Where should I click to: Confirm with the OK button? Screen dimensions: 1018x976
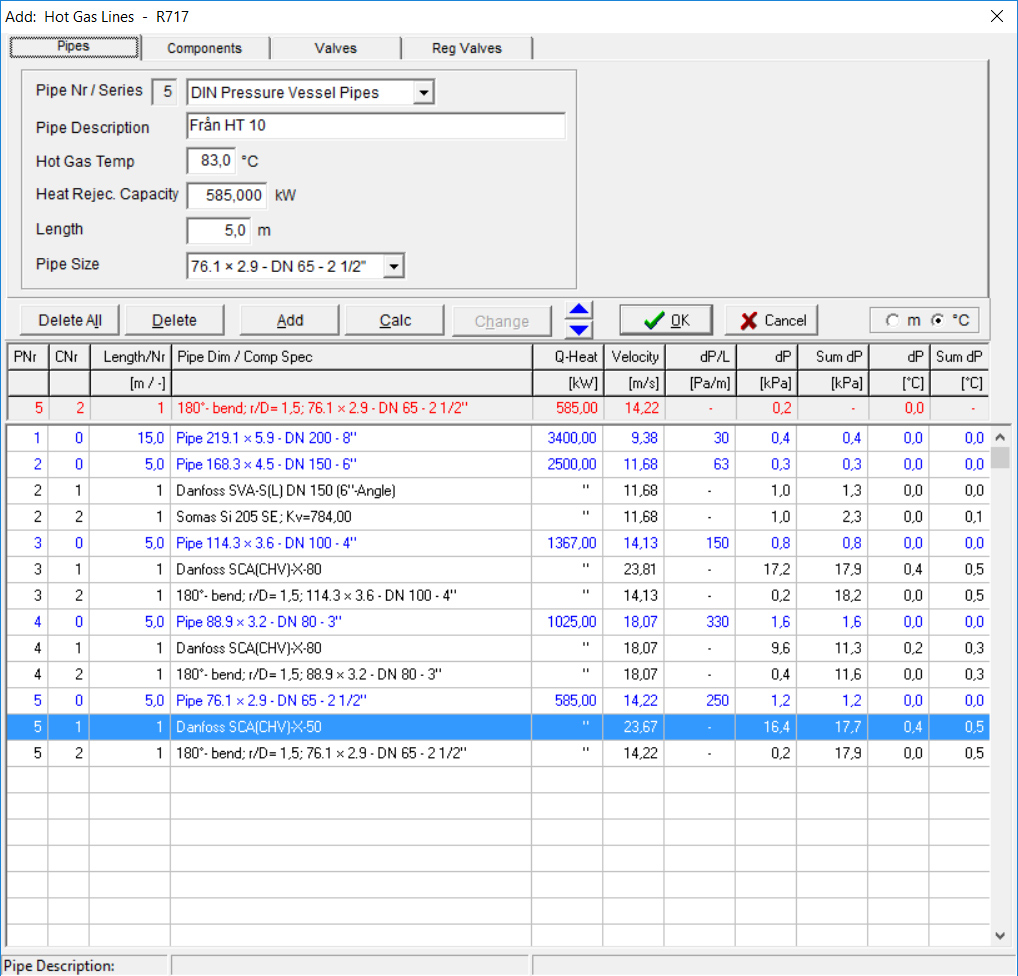coord(666,320)
